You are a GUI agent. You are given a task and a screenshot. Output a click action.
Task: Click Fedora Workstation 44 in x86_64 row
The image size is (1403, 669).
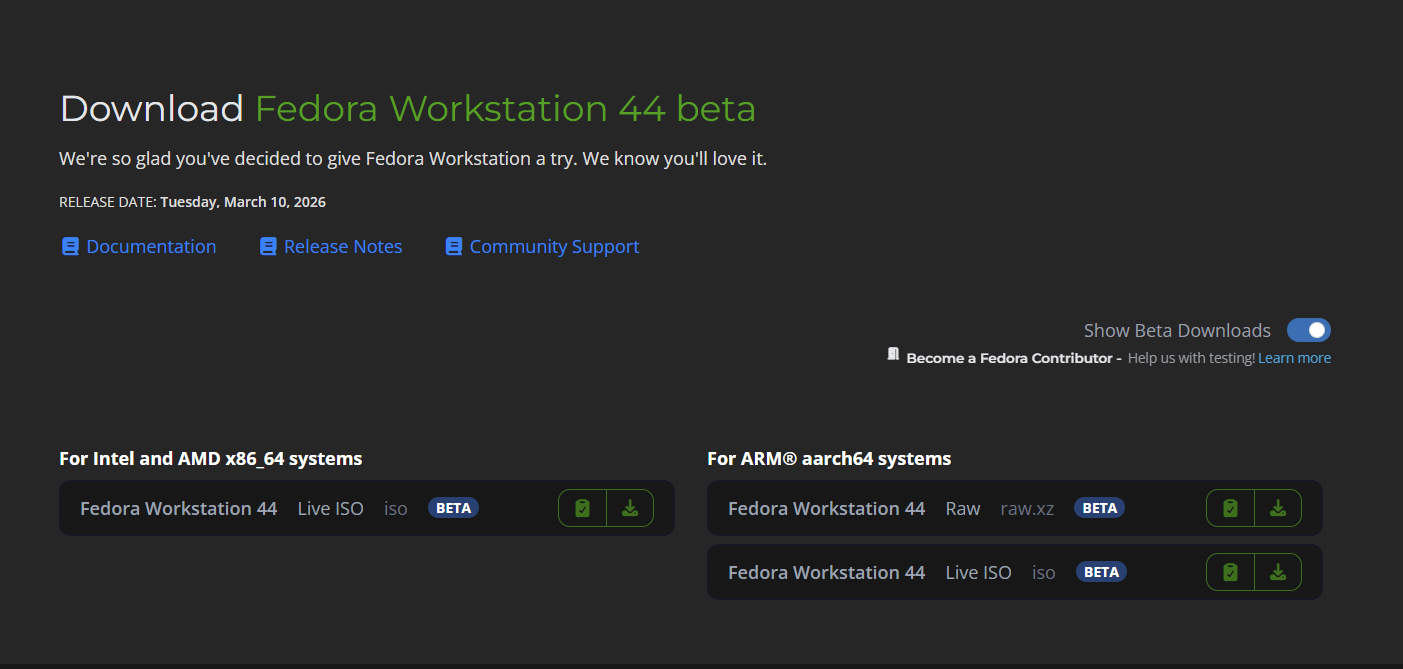click(x=178, y=508)
